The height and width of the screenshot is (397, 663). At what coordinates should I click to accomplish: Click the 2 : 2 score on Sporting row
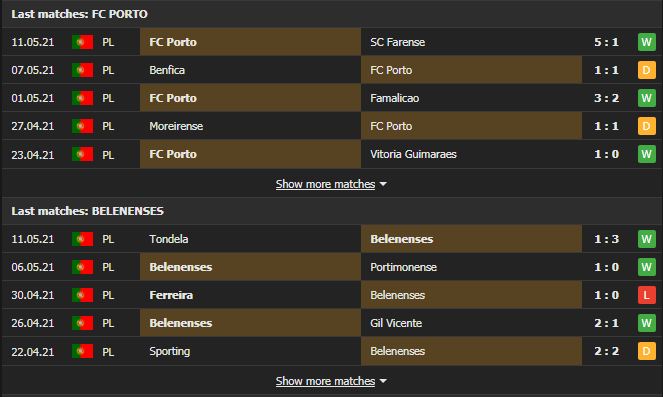point(606,351)
